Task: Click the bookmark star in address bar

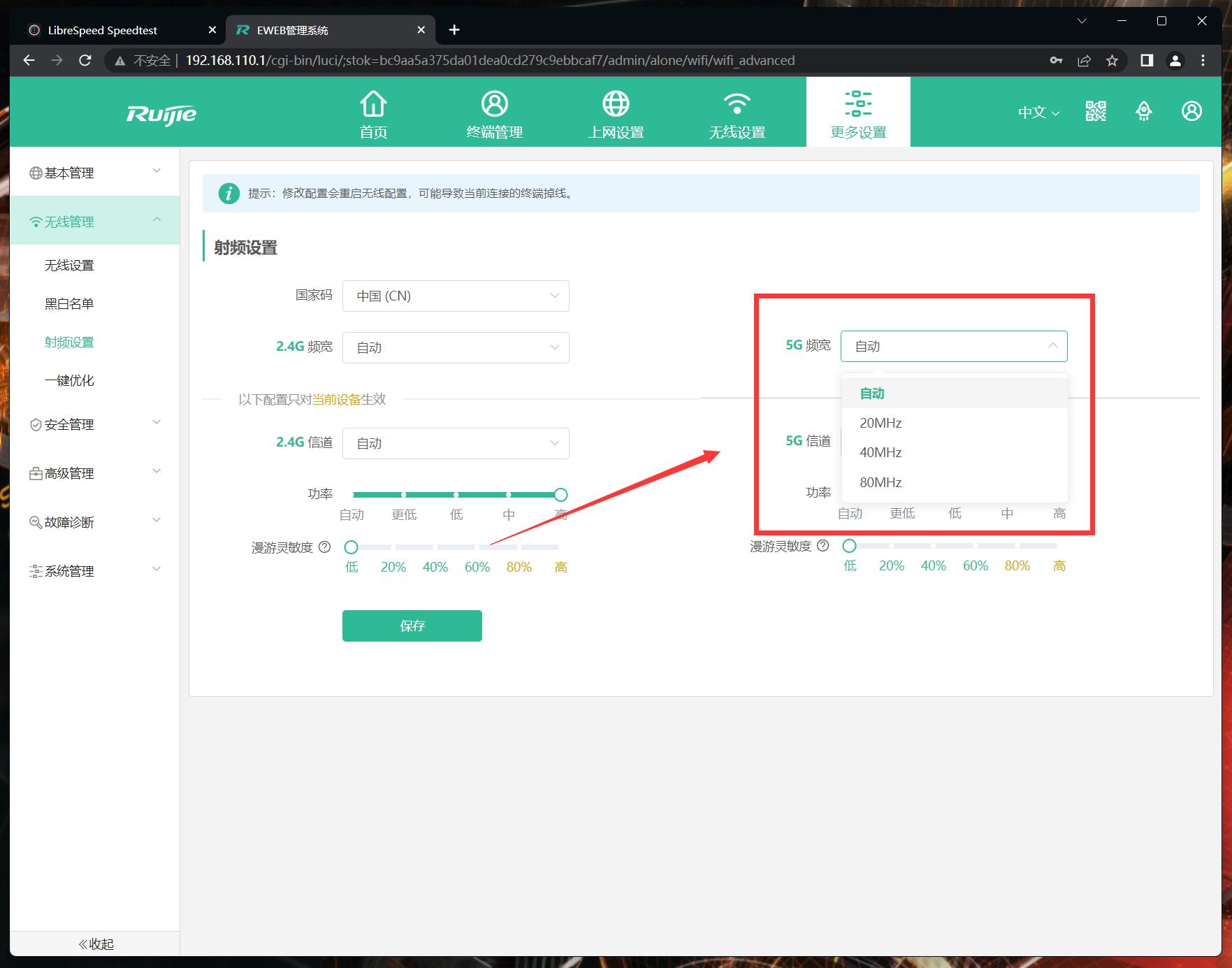Action: (x=1112, y=60)
